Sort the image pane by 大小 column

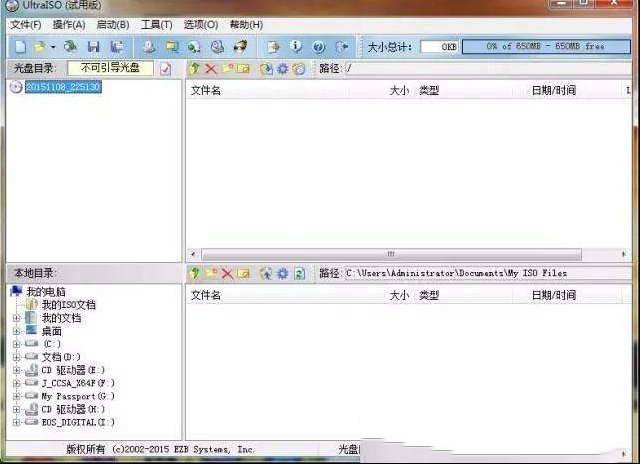(x=399, y=90)
